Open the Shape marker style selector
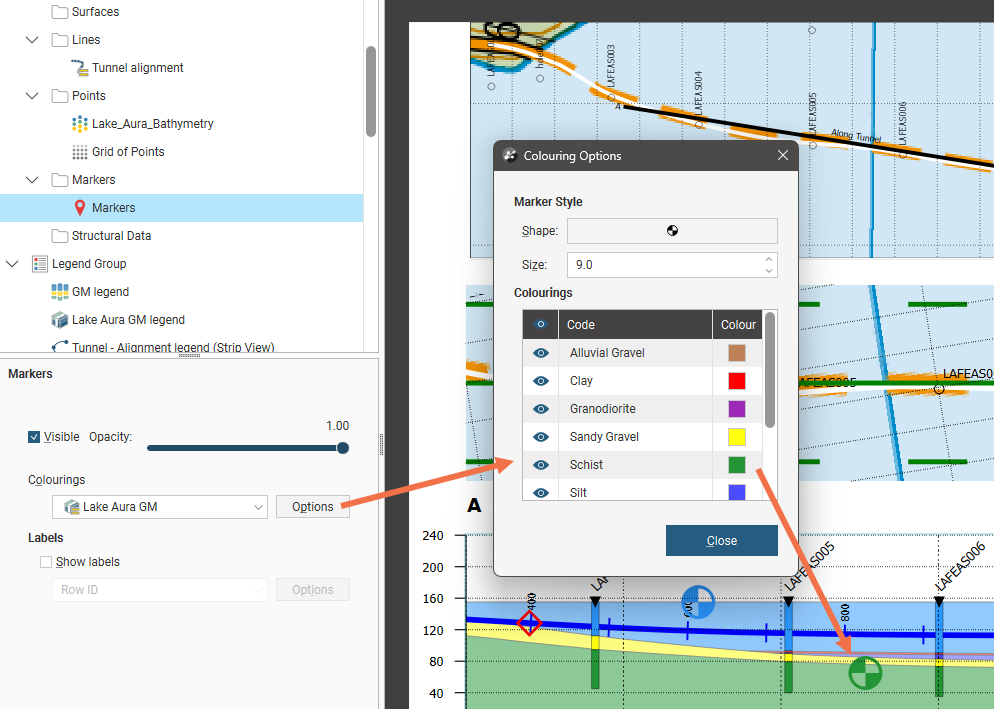The height and width of the screenshot is (709, 994). pyautogui.click(x=672, y=231)
